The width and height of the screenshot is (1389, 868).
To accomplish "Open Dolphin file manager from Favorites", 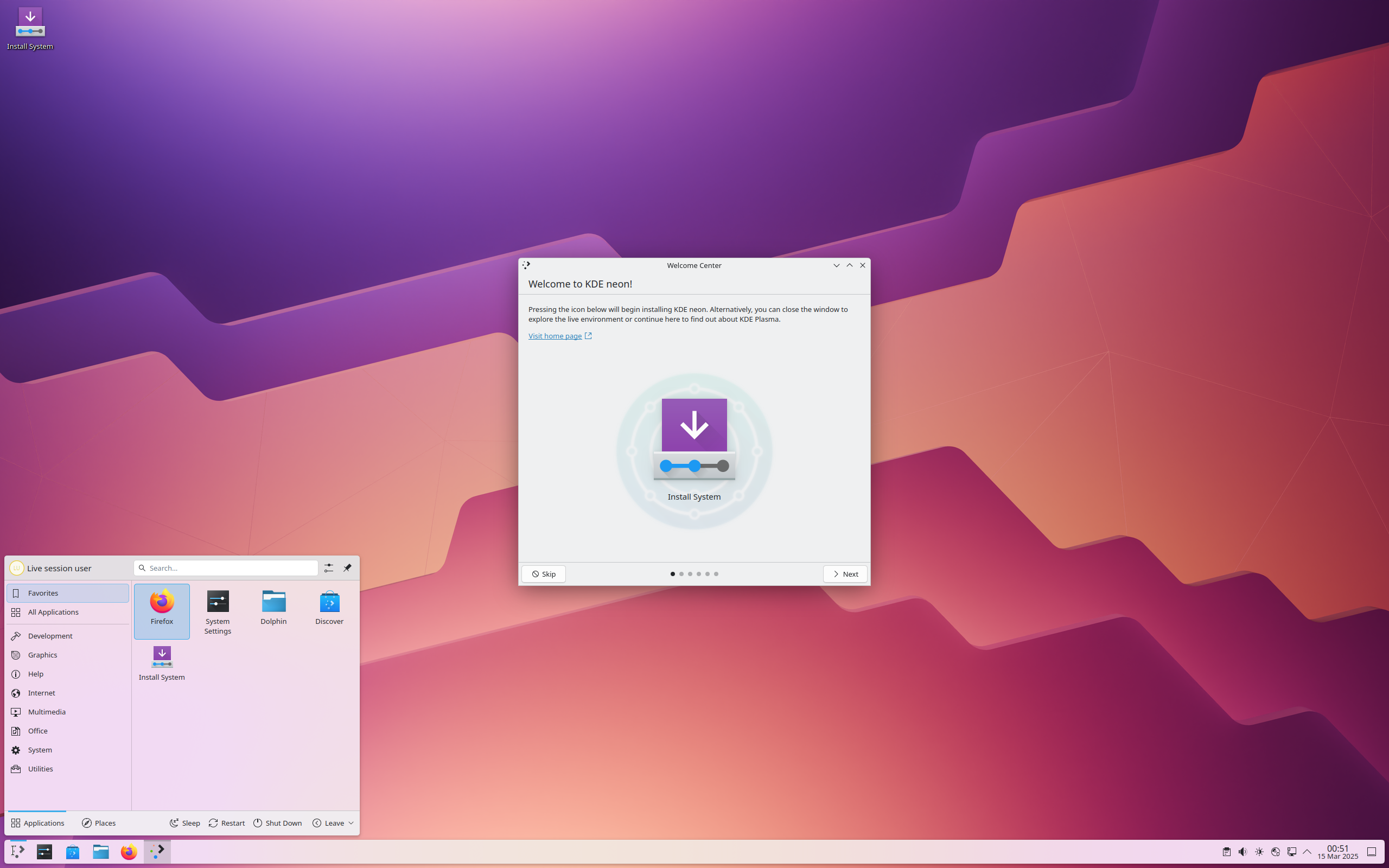I will tap(273, 611).
